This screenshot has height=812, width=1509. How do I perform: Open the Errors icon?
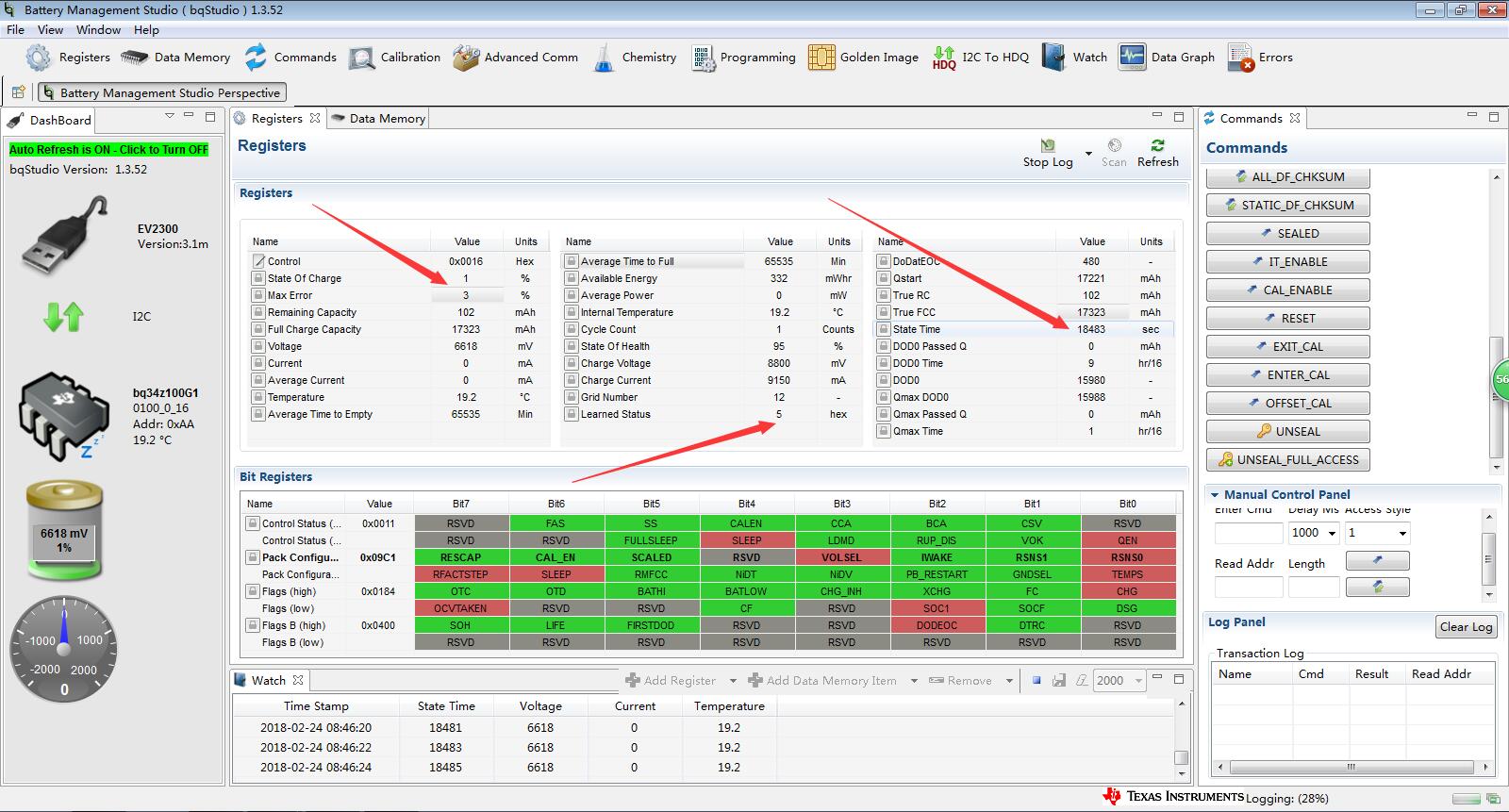coord(1240,58)
